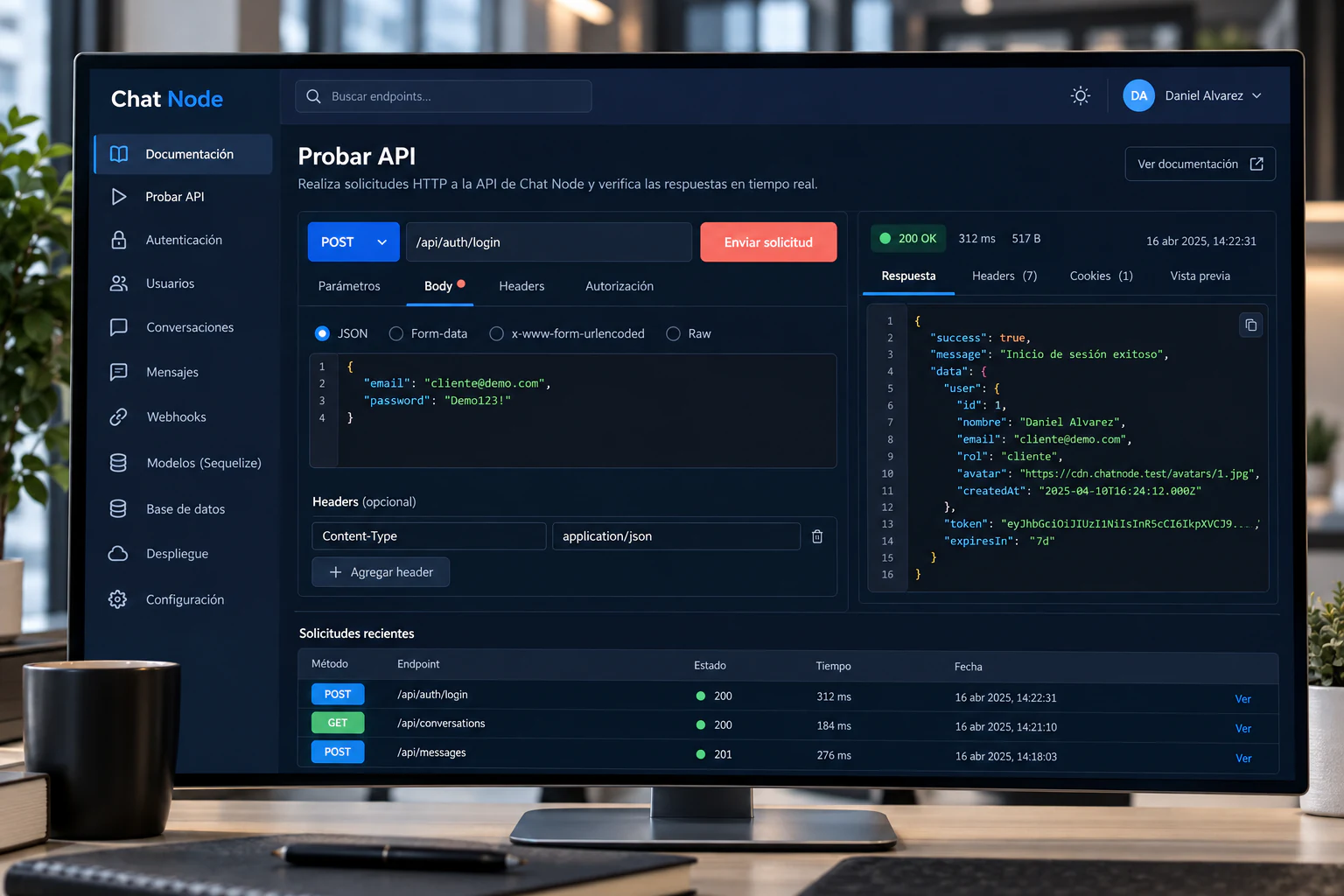Click the Agregar header button
The image size is (1344, 896).
point(381,572)
